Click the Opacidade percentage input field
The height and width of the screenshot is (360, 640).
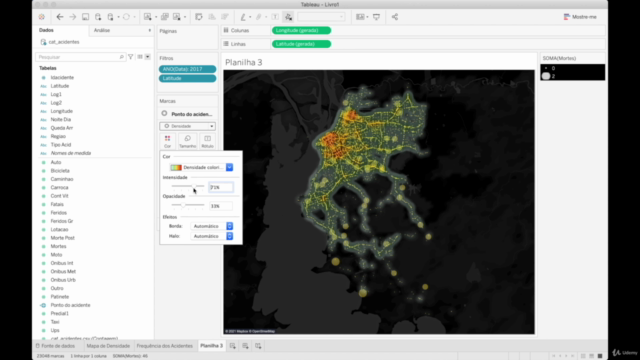[x=221, y=206]
